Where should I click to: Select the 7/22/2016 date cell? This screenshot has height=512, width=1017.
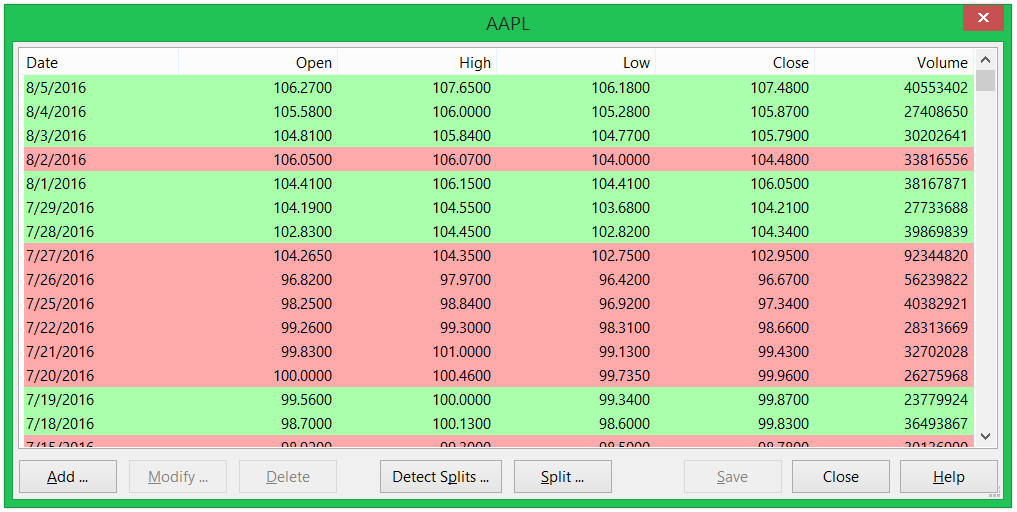coord(60,328)
